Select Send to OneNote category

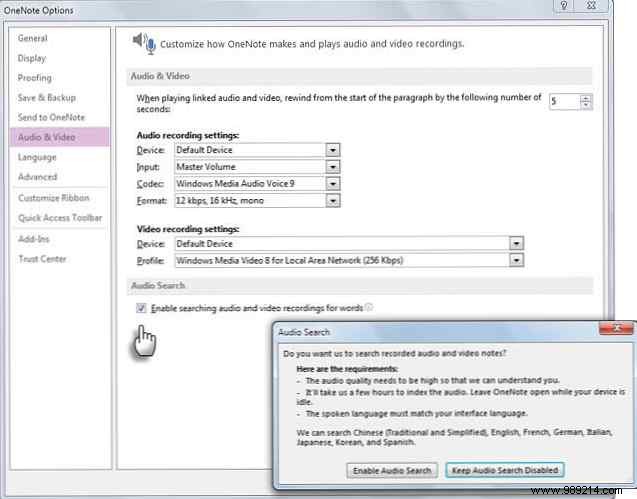51,117
